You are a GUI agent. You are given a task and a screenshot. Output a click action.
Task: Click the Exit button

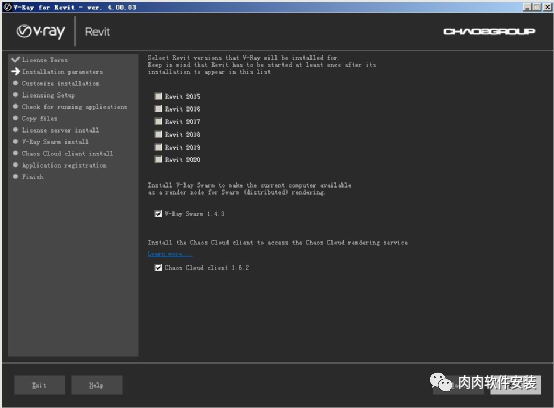tap(40, 385)
